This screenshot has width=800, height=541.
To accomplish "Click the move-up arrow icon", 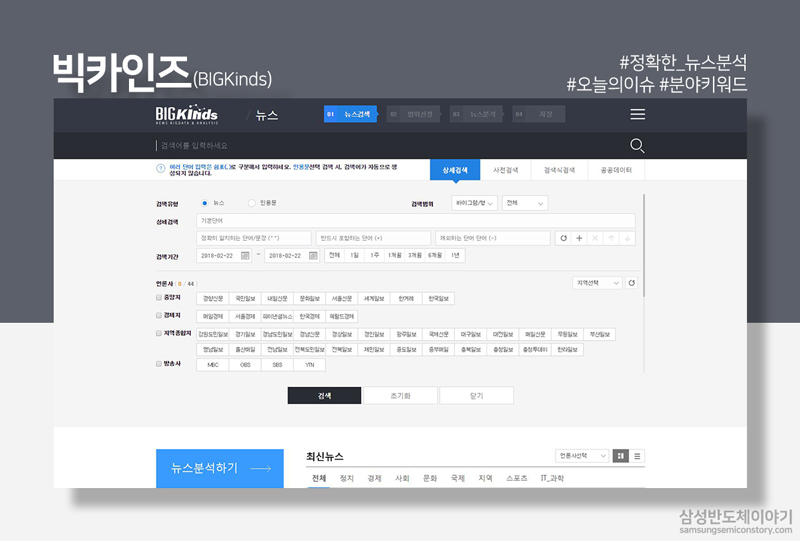I will point(611,238).
